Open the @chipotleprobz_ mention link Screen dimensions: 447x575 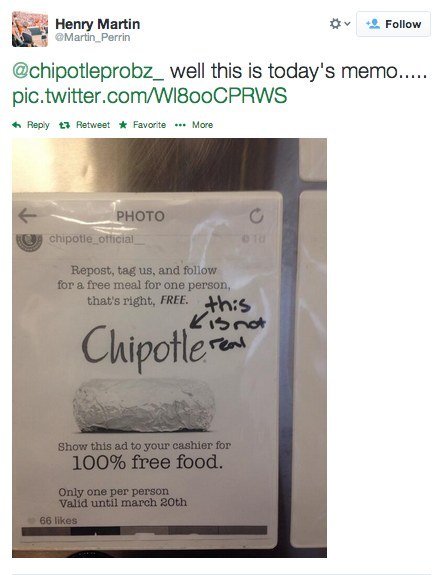pos(88,71)
